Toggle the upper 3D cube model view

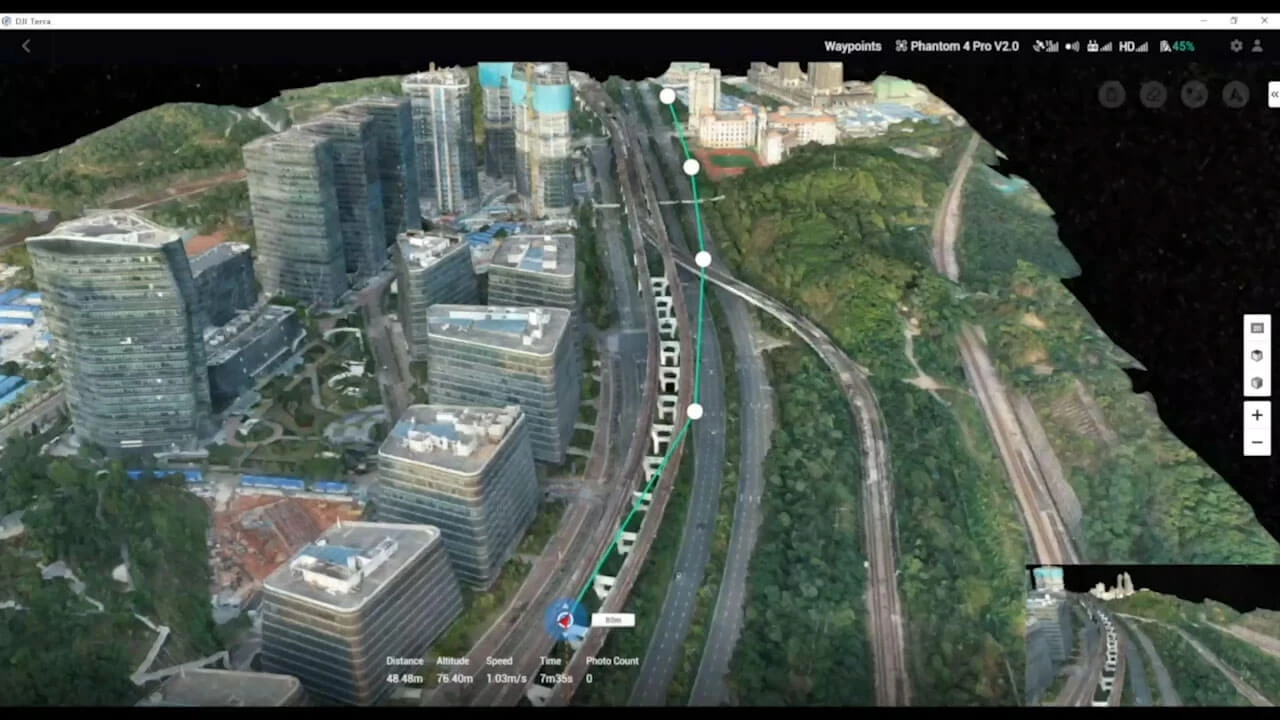[x=1257, y=356]
